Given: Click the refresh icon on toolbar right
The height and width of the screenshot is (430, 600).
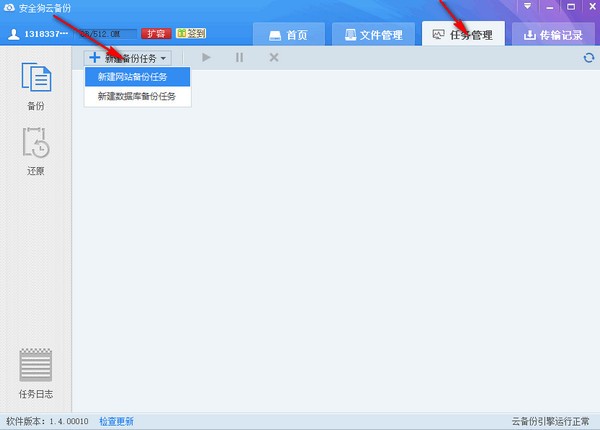Looking at the screenshot, I should click(589, 58).
